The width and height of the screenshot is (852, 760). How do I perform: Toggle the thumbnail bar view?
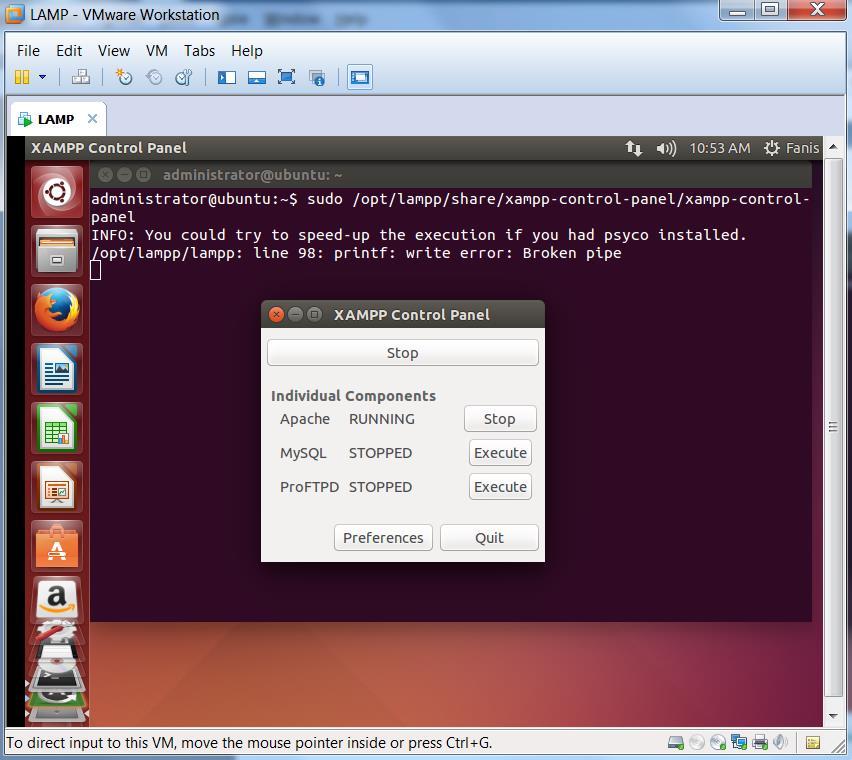(256, 77)
